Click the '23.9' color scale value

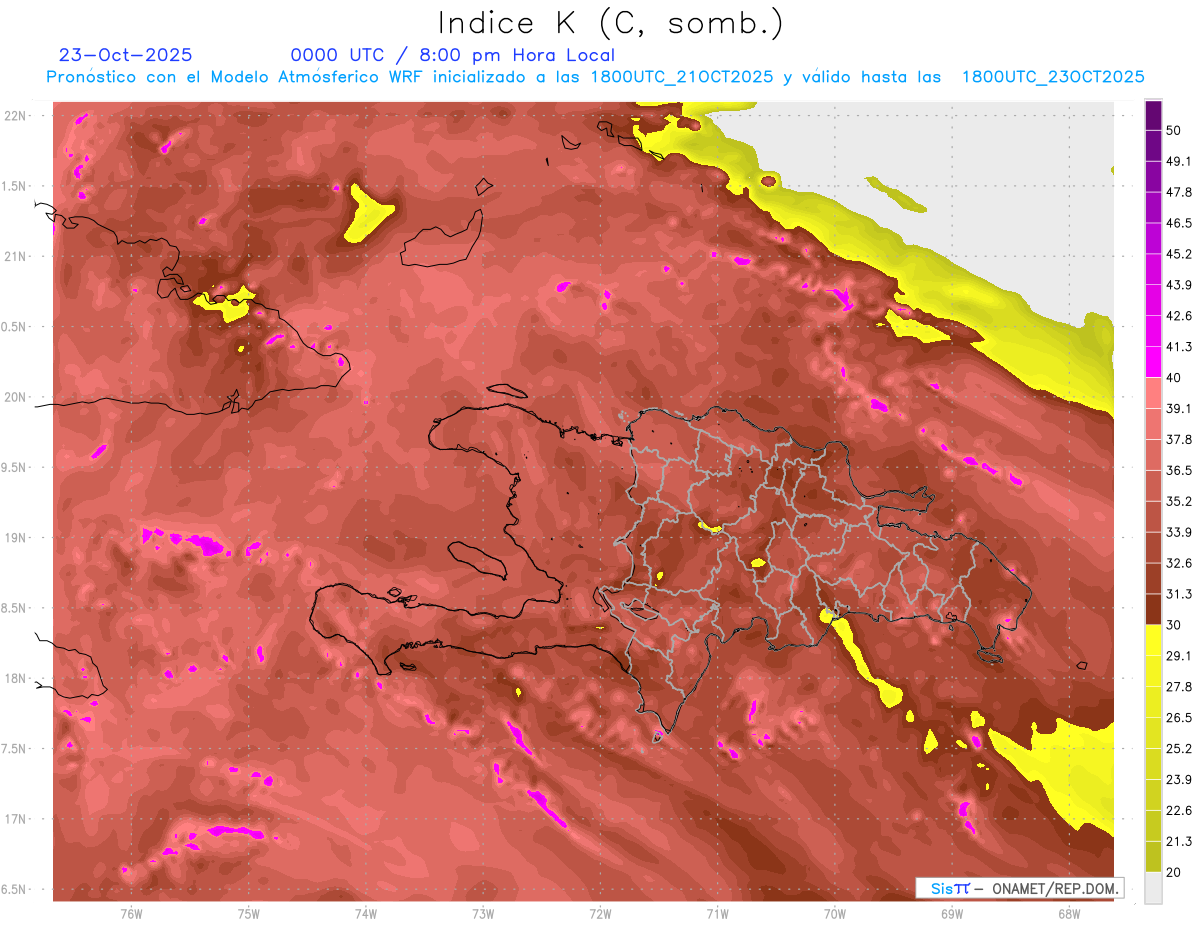click(x=1180, y=780)
